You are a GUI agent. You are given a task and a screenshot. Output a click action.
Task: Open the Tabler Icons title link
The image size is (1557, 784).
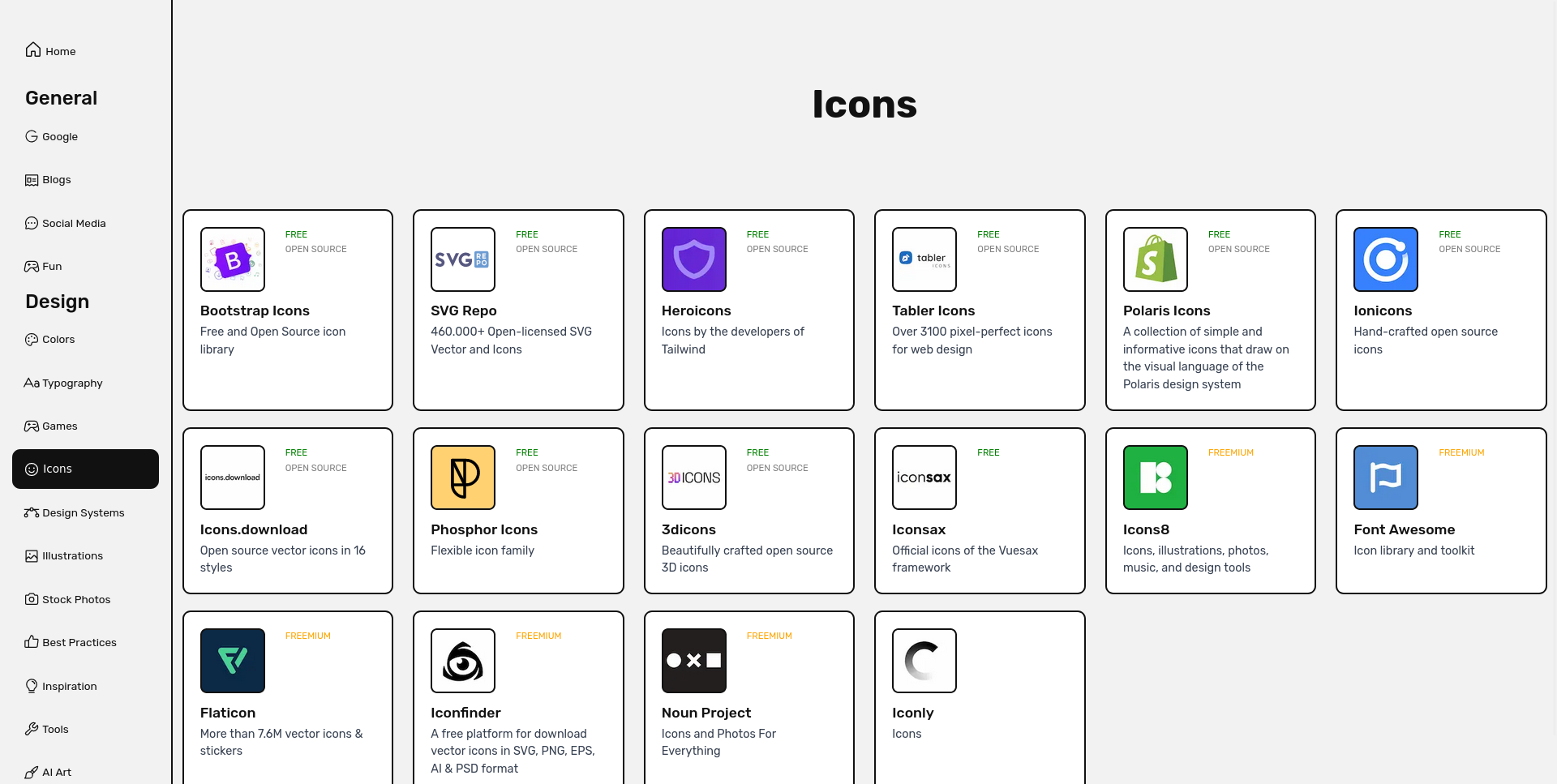pos(933,311)
